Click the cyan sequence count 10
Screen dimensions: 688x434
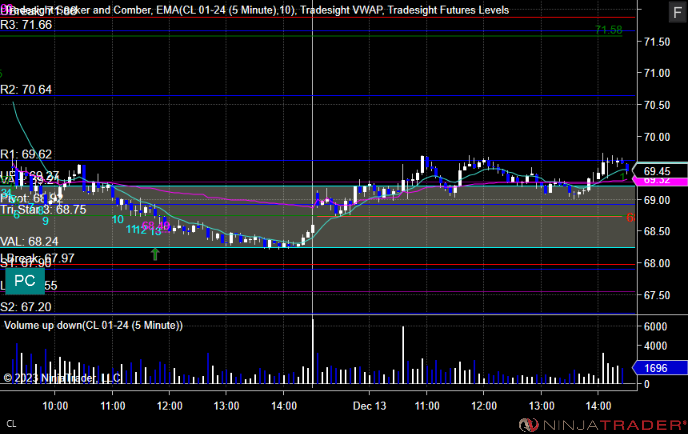tap(118, 219)
